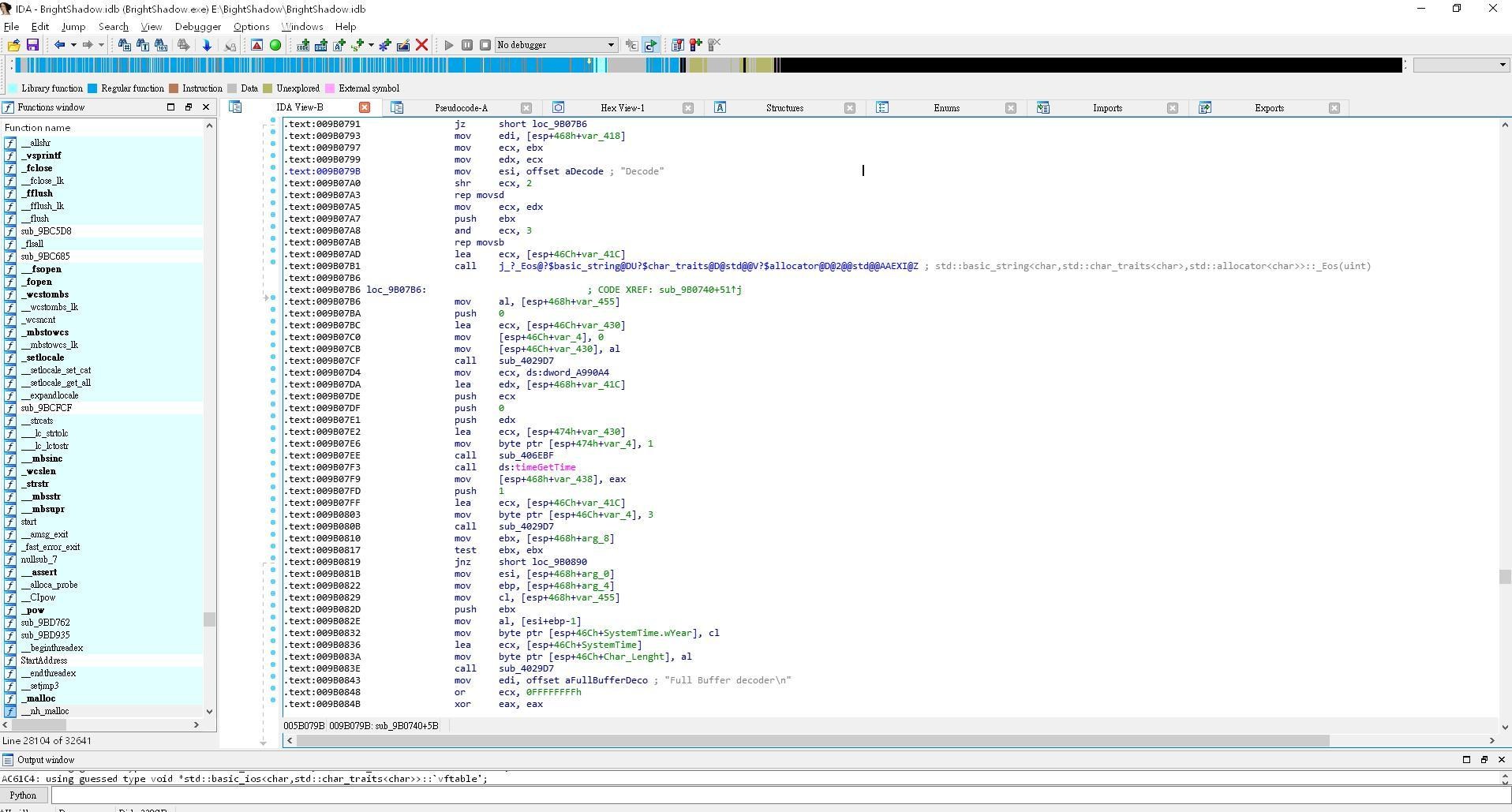Image resolution: width=1512 pixels, height=812 pixels.
Task: Select sub_9BC5D8 in the functions list
Action: coord(46,231)
